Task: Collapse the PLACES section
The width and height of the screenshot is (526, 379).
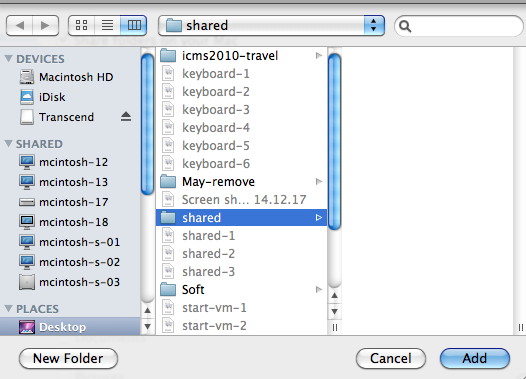Action: (x=9, y=309)
